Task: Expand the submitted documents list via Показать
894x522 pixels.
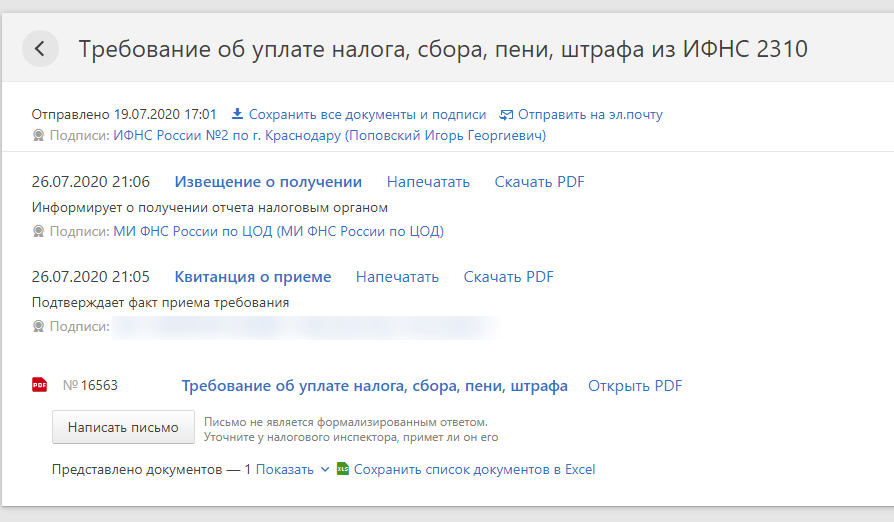Action: click(x=284, y=469)
